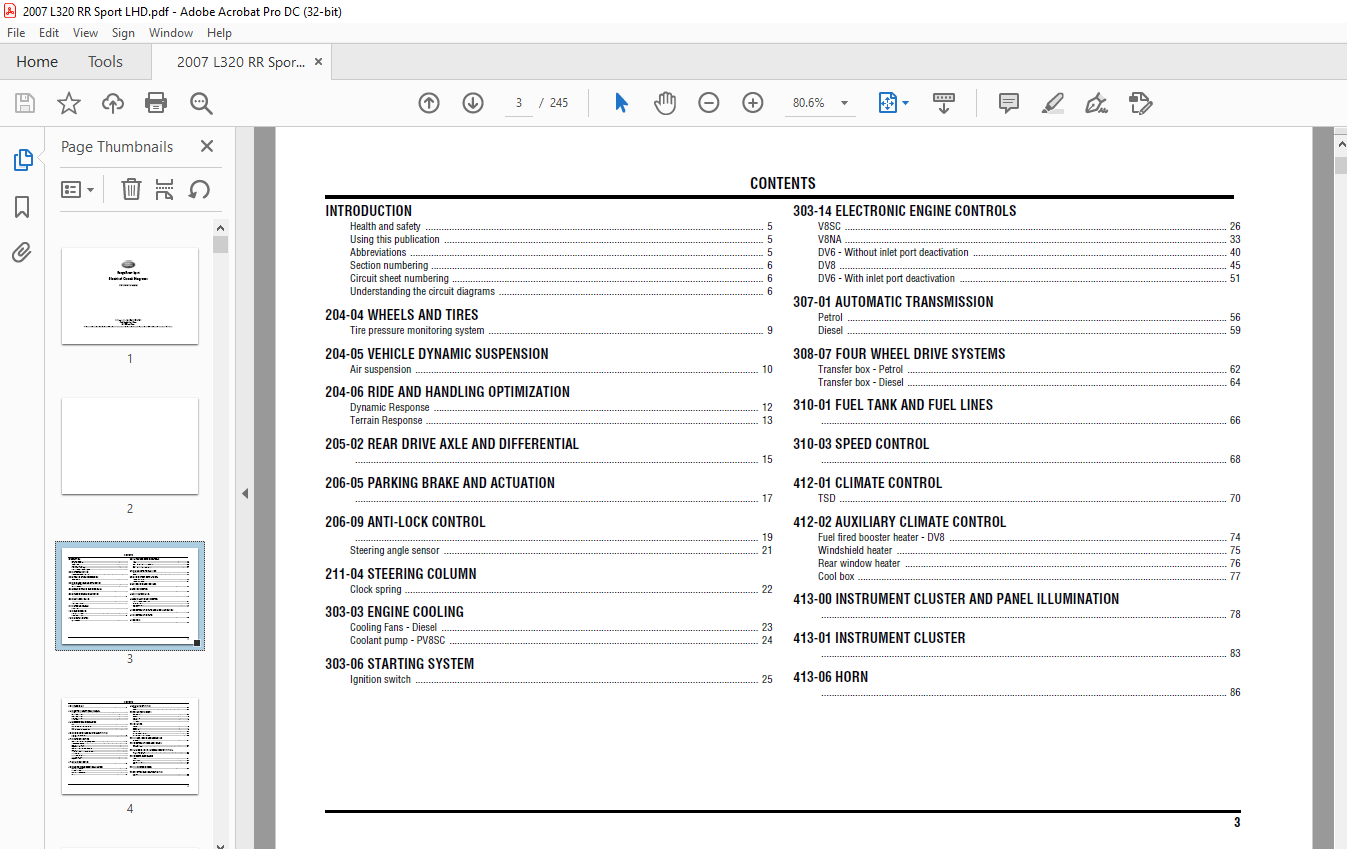This screenshot has height=849, width=1347.
Task: Bookmark file with the star icon
Action: pyautogui.click(x=68, y=103)
